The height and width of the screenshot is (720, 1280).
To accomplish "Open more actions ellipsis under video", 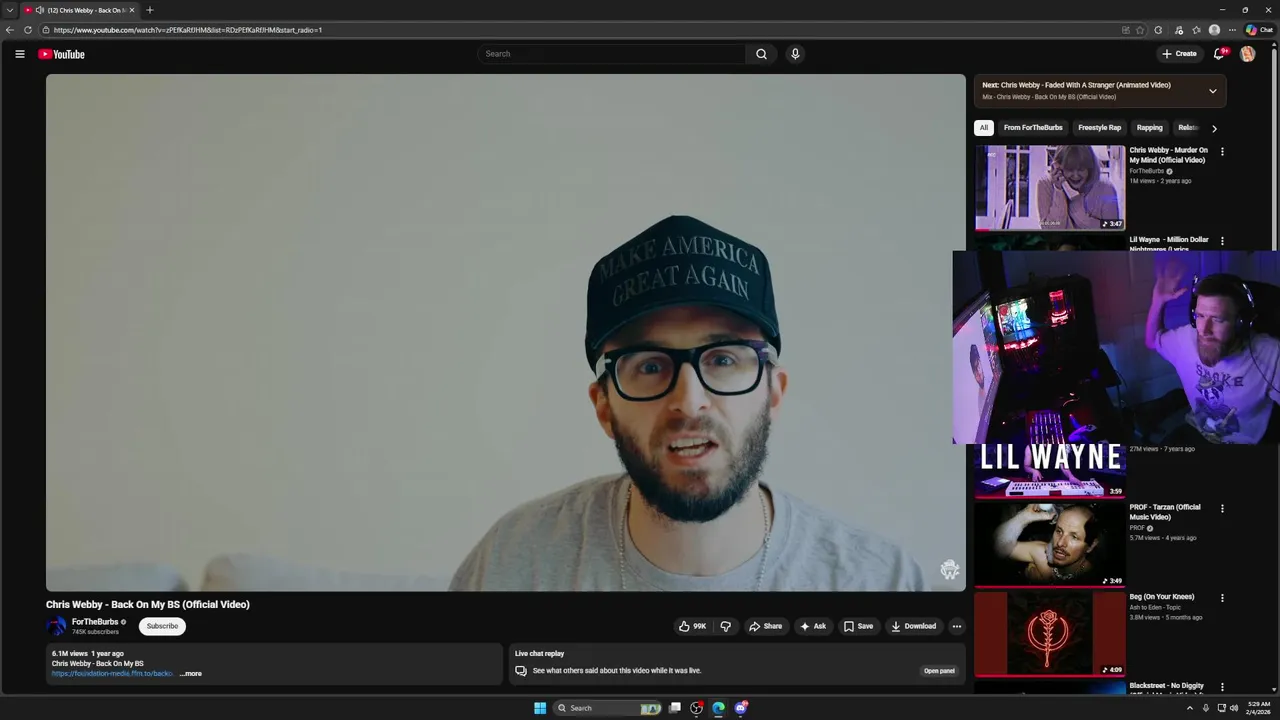I will click(x=956, y=626).
